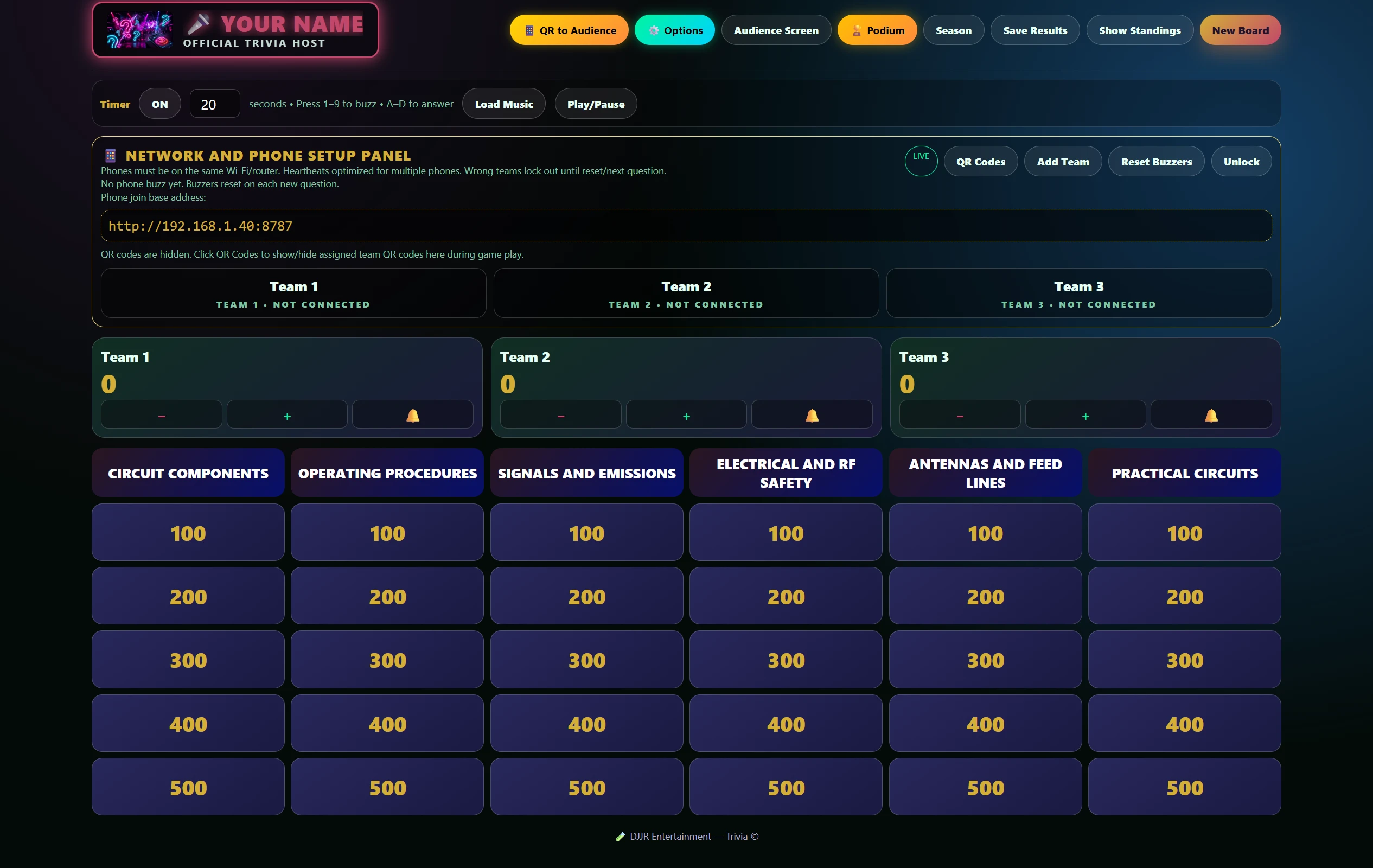Open Operating Procedures 300 question

pyautogui.click(x=387, y=659)
